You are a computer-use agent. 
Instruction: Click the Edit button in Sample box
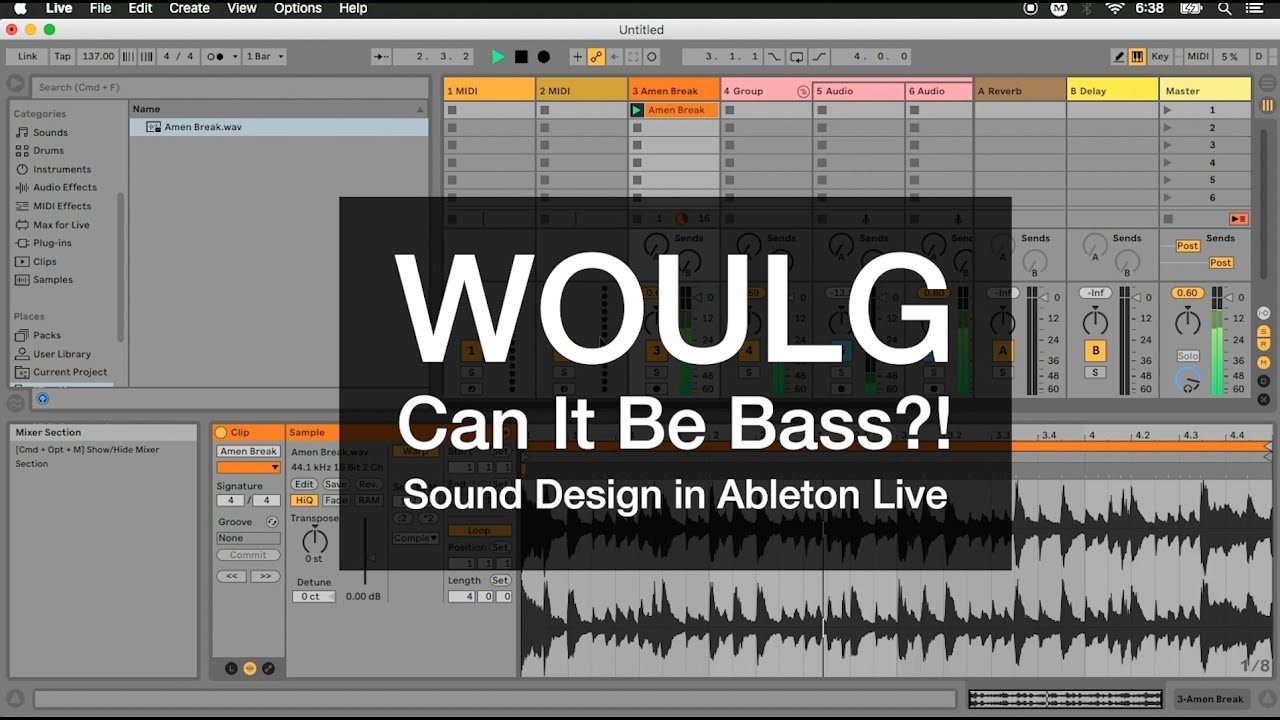(x=304, y=484)
